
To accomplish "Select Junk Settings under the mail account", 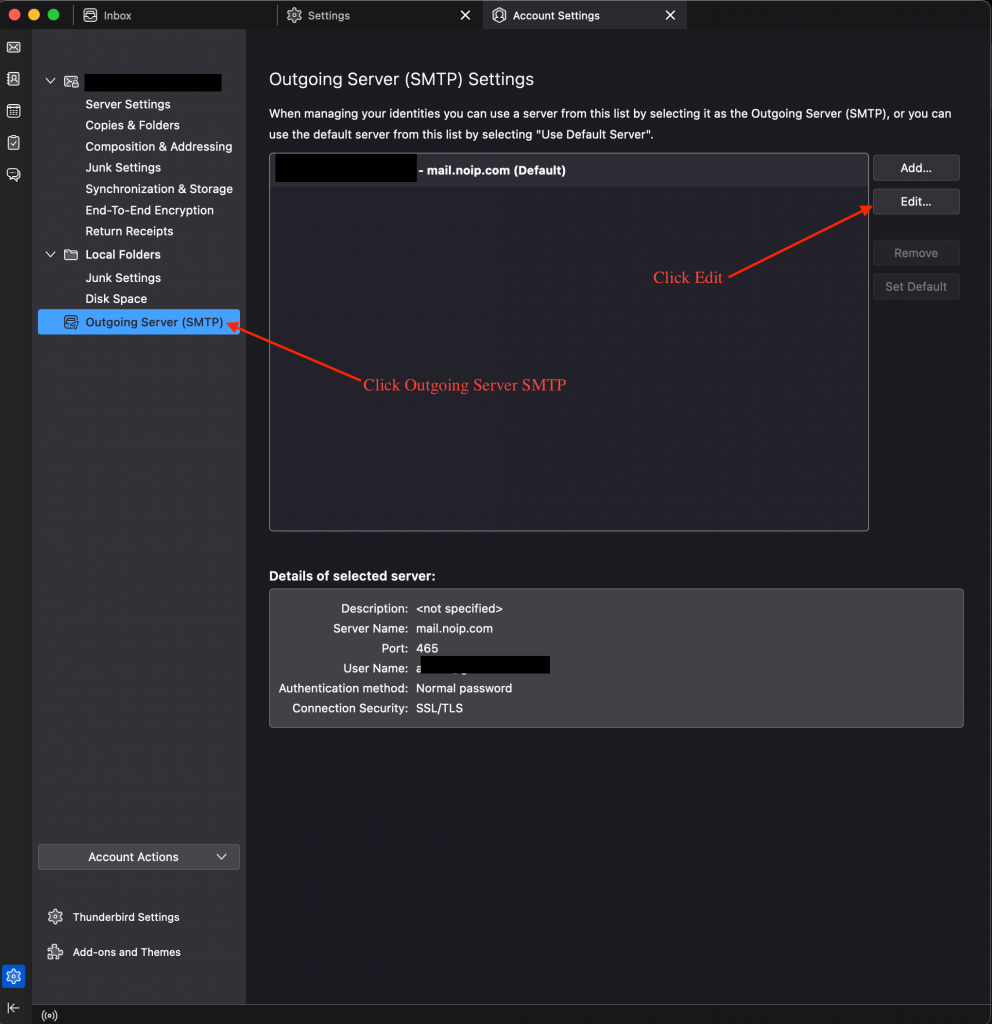I will 123,168.
